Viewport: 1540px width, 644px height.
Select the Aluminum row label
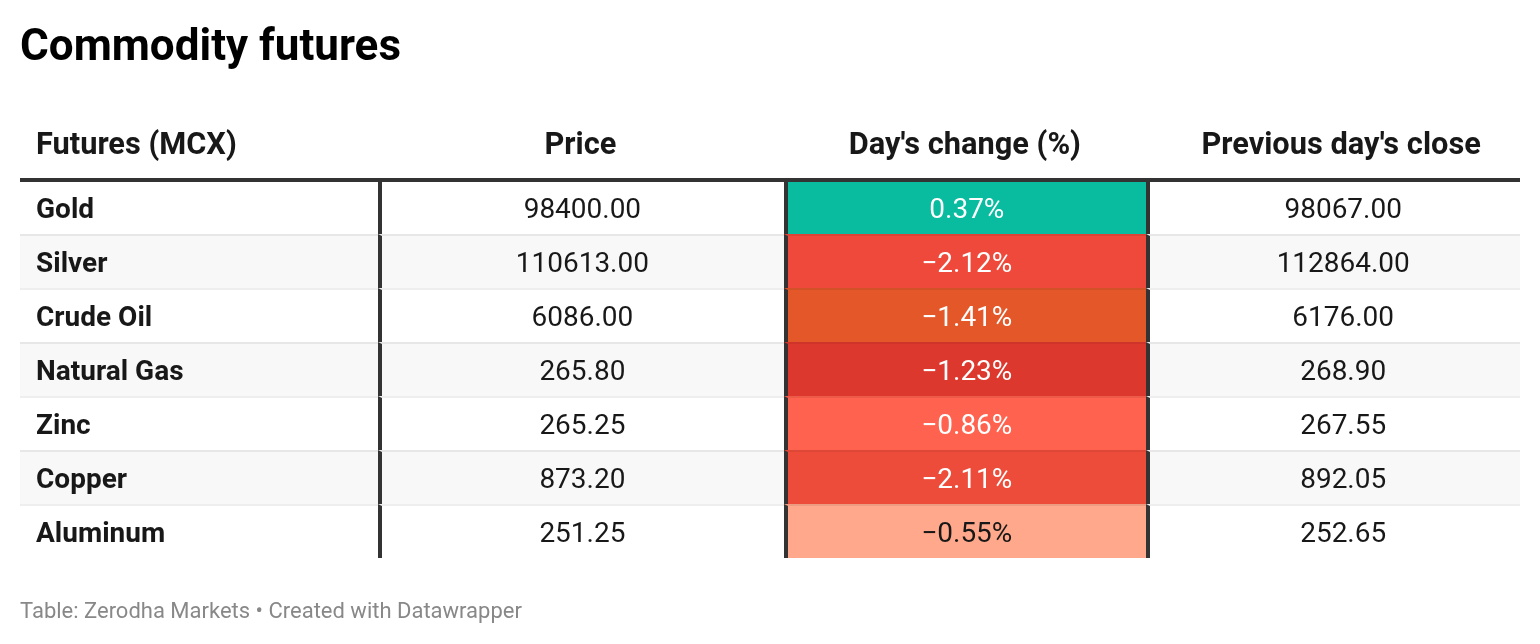100,533
